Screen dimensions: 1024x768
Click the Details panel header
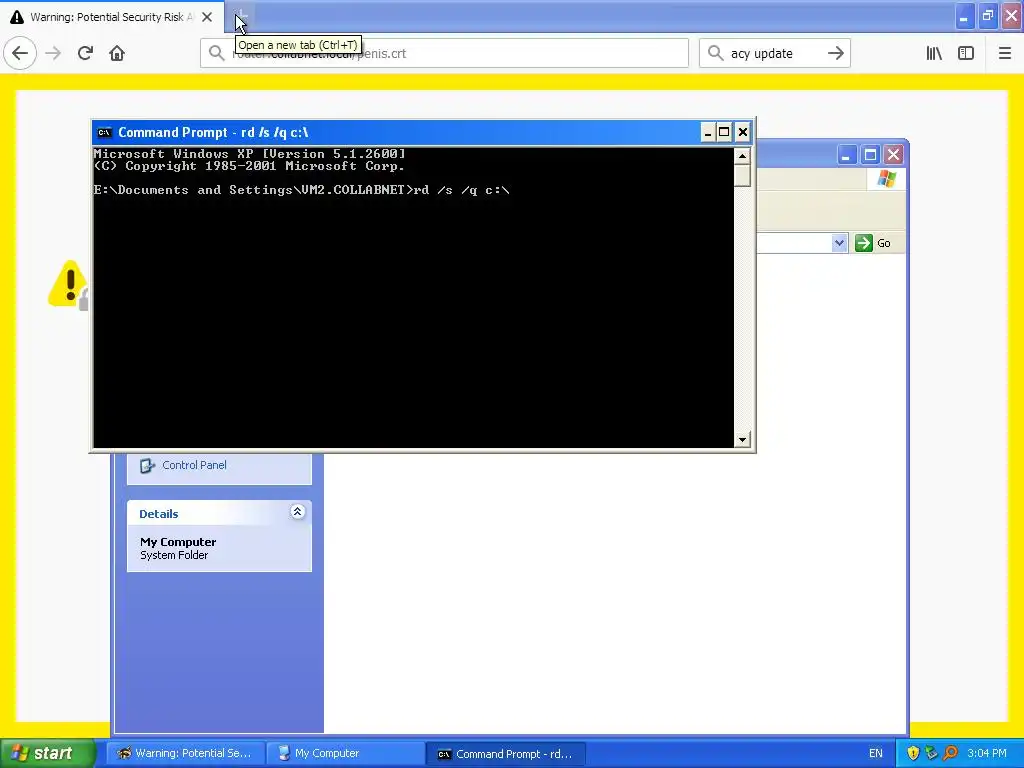click(x=219, y=513)
